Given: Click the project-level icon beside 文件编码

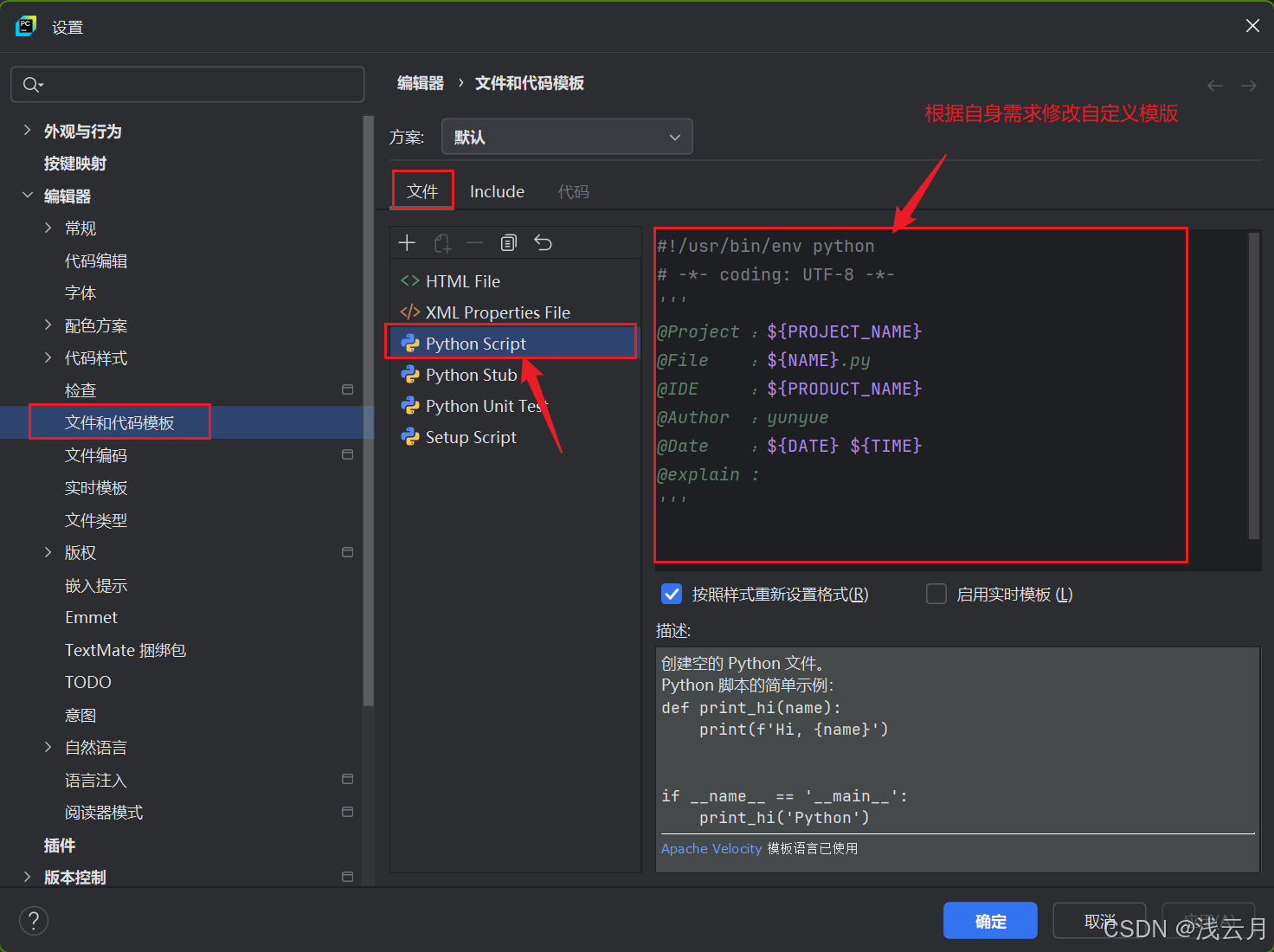Looking at the screenshot, I should click(x=347, y=454).
